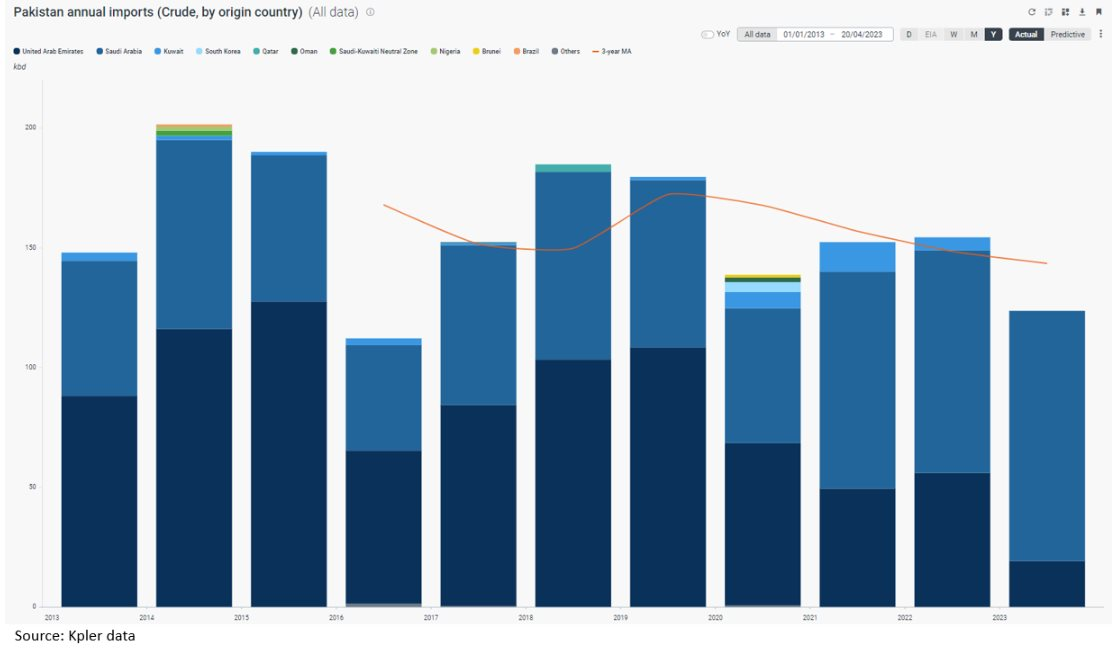This screenshot has width=1115, height=652.
Task: Select the Actual data mode
Action: (x=1025, y=34)
